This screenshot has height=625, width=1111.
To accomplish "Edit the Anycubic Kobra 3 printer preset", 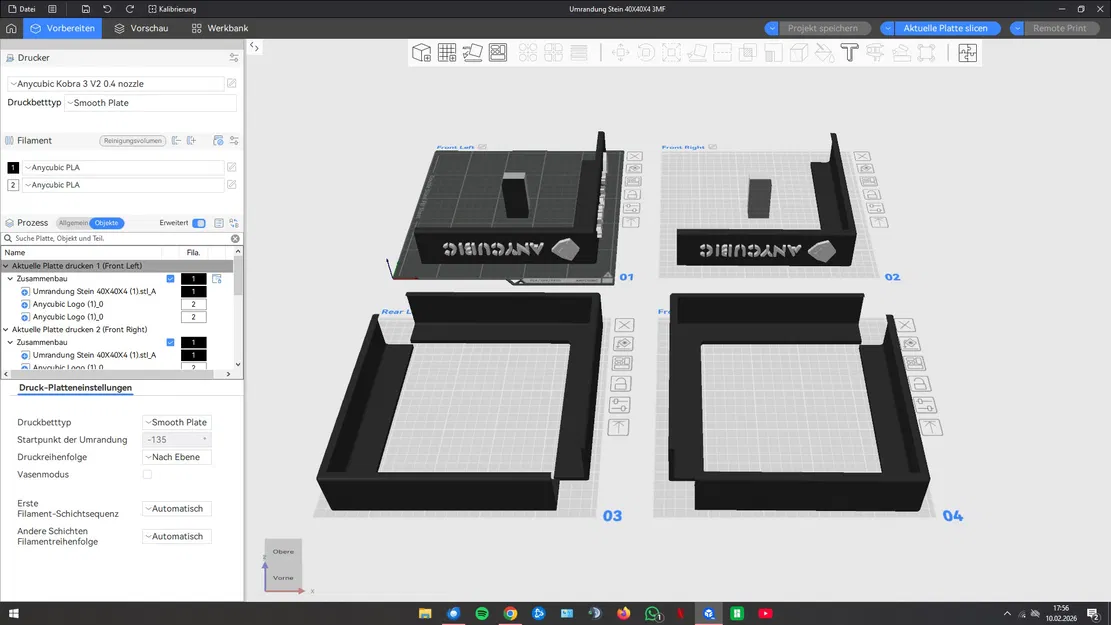I will (x=232, y=84).
